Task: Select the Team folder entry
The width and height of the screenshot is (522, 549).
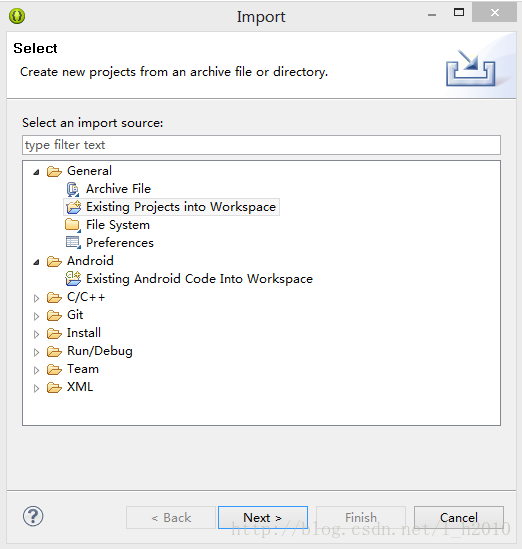Action: pyautogui.click(x=83, y=369)
